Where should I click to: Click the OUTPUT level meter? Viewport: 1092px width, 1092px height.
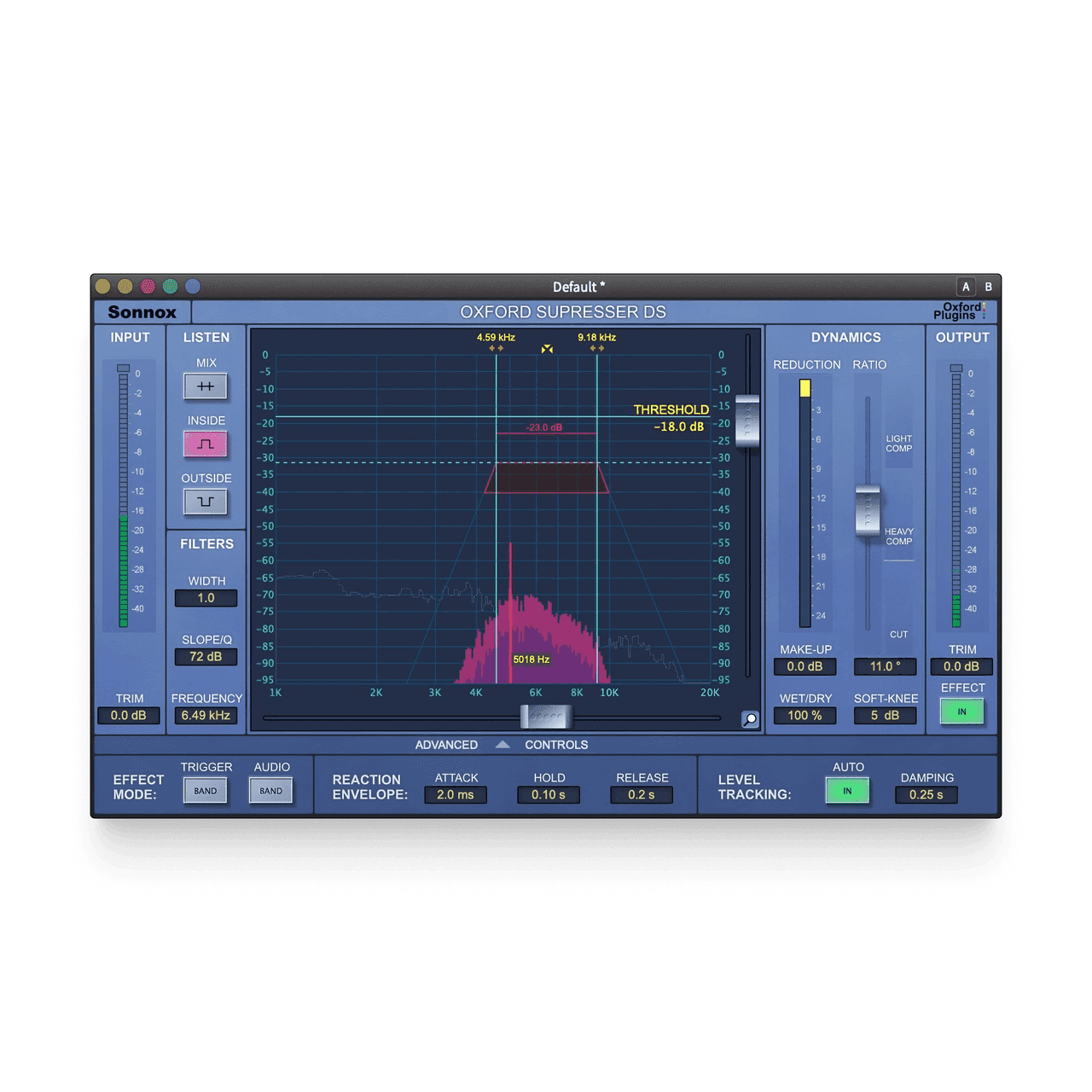tap(955, 497)
